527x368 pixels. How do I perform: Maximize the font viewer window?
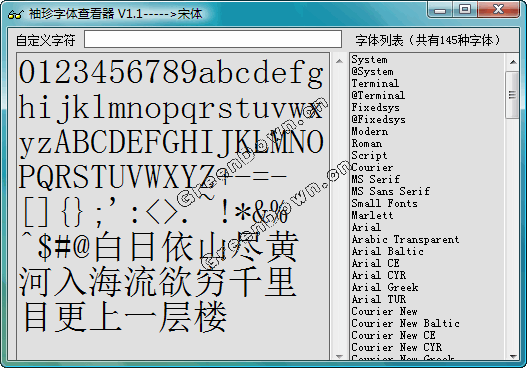coord(464,9)
